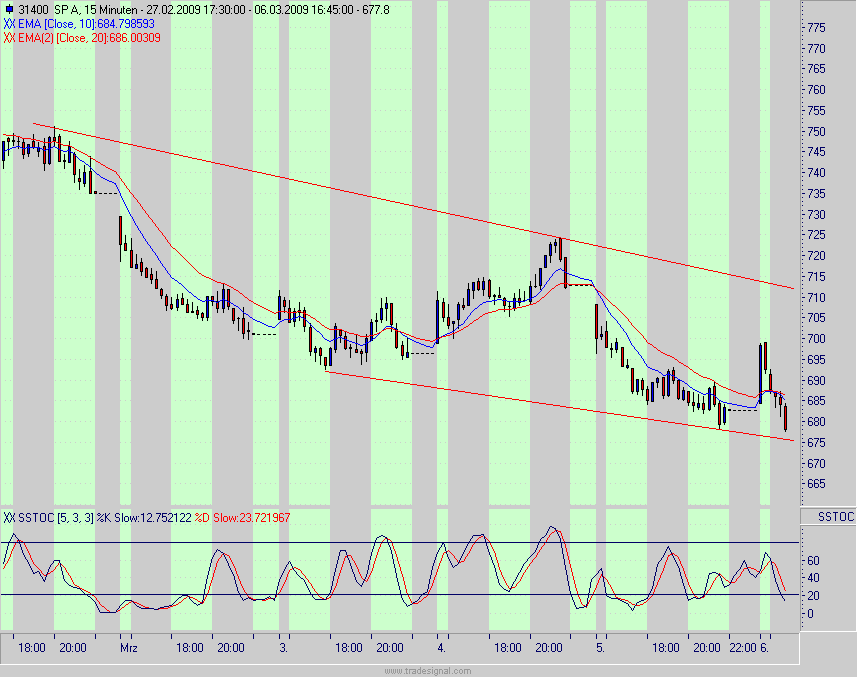The width and height of the screenshot is (857, 677).
Task: Open the www.tradesignal.com watermark link
Action: coord(428,670)
